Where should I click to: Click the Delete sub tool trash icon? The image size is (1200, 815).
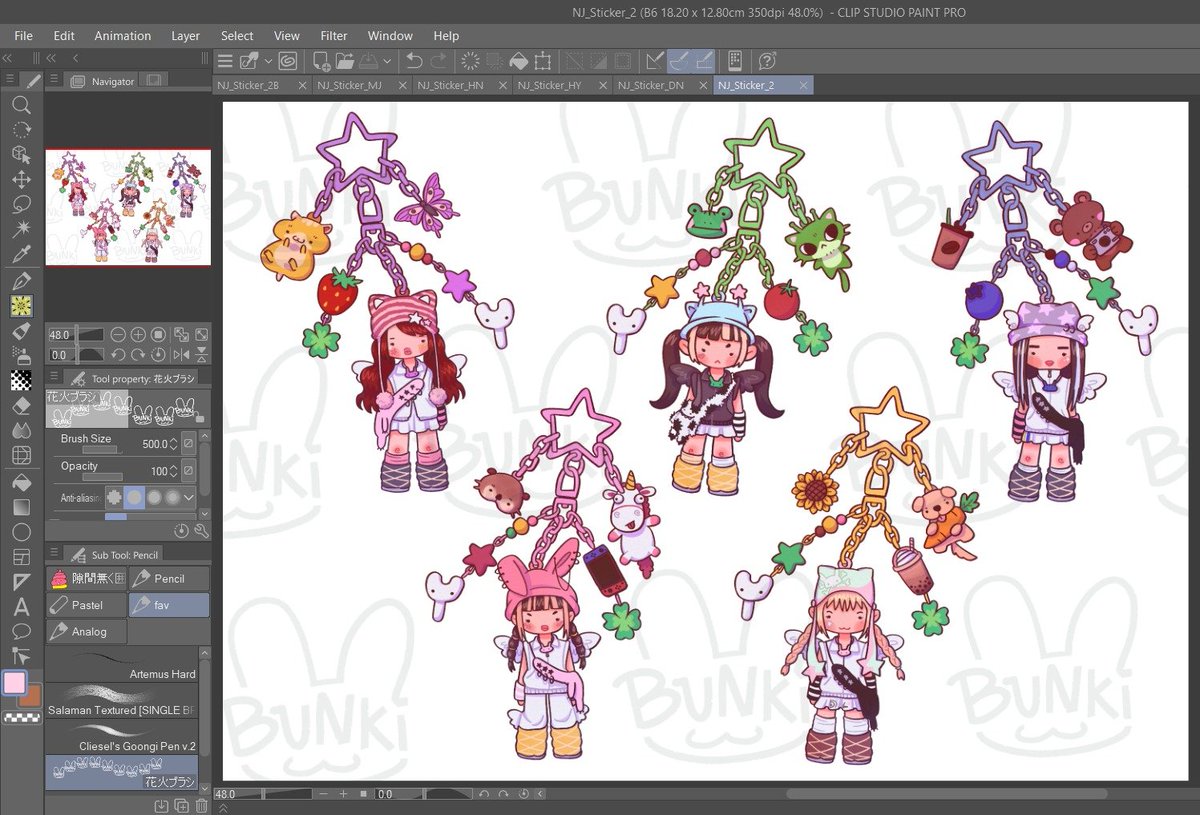(x=202, y=806)
